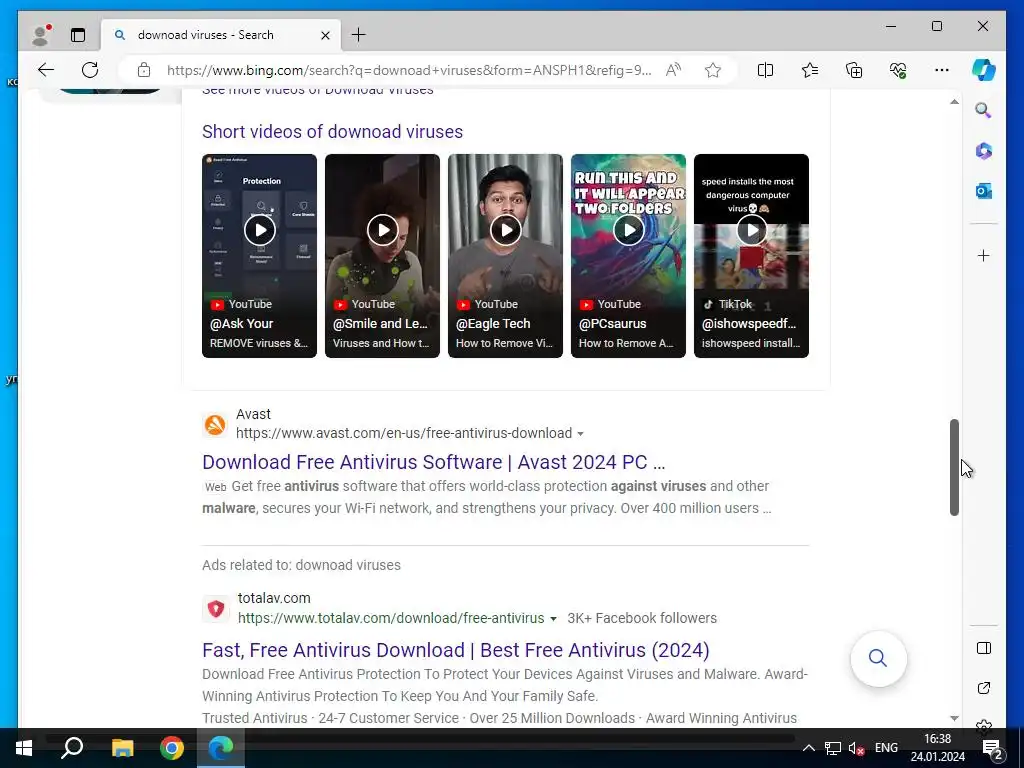Go back to the previous page
The height and width of the screenshot is (768, 1024).
[46, 70]
